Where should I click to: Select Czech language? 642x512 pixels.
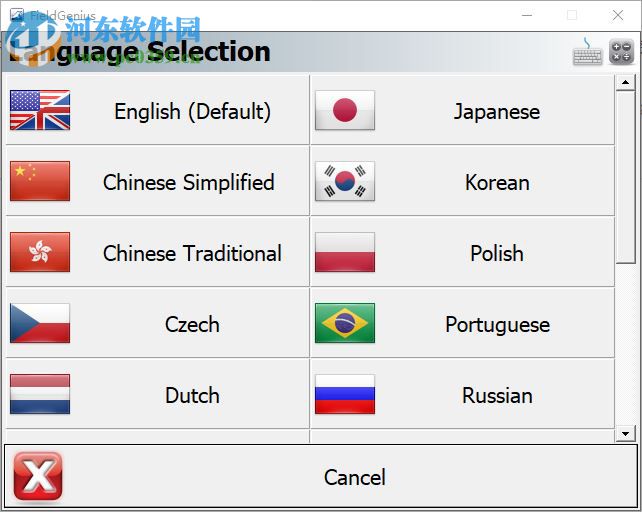coord(158,323)
